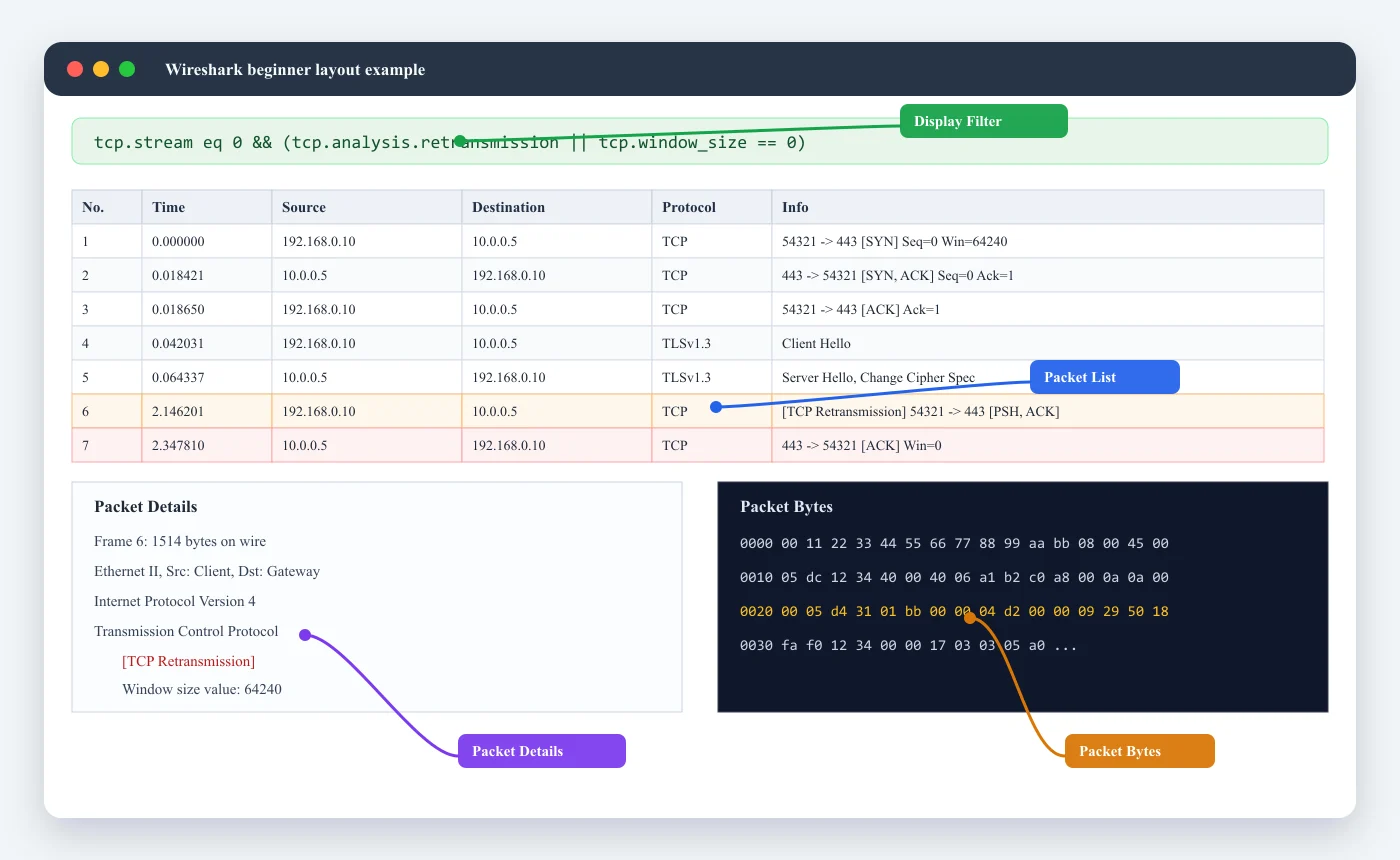Select time value 0.042031
This screenshot has width=1400, height=860.
coord(178,343)
